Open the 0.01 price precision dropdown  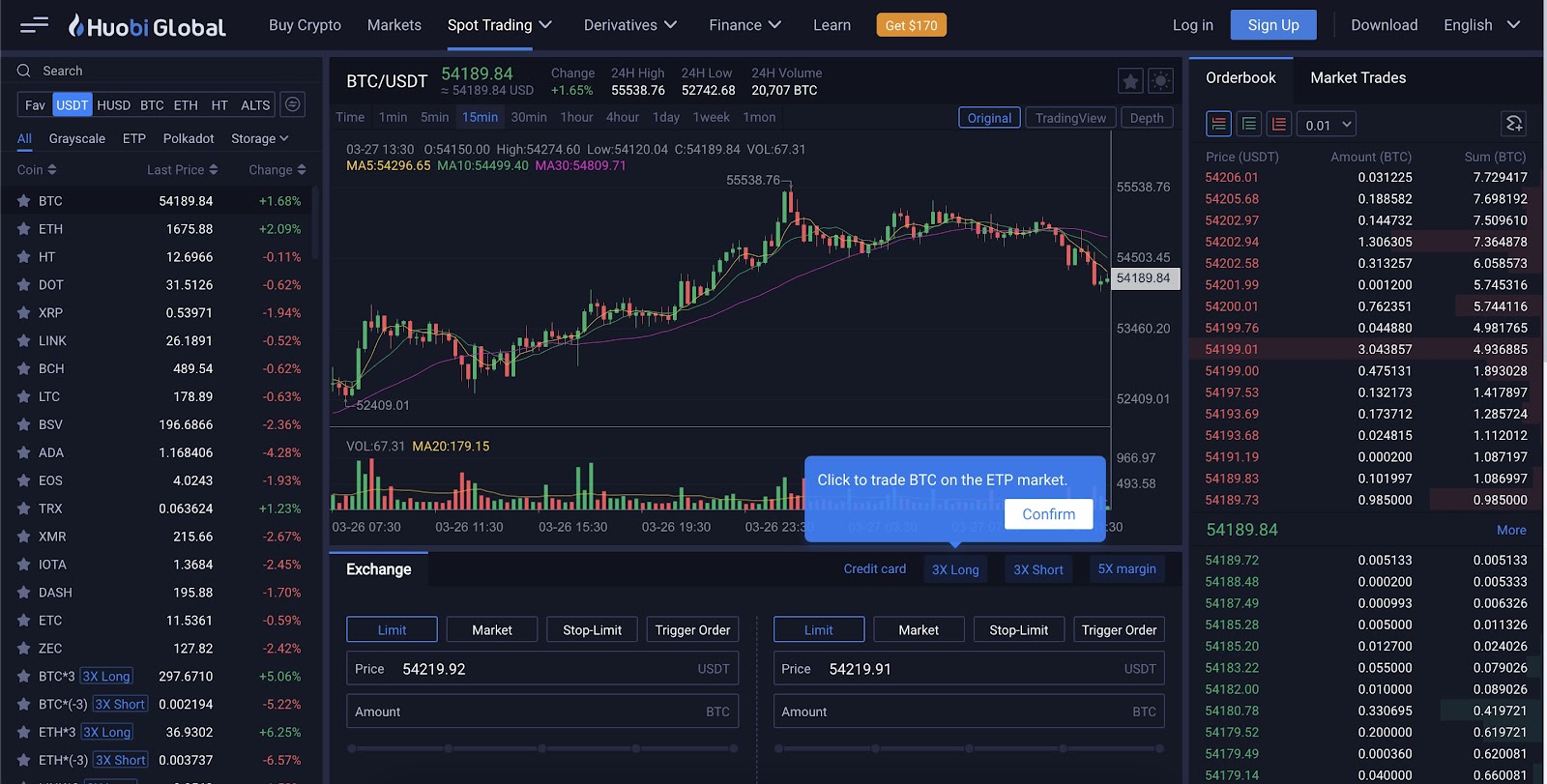1328,125
